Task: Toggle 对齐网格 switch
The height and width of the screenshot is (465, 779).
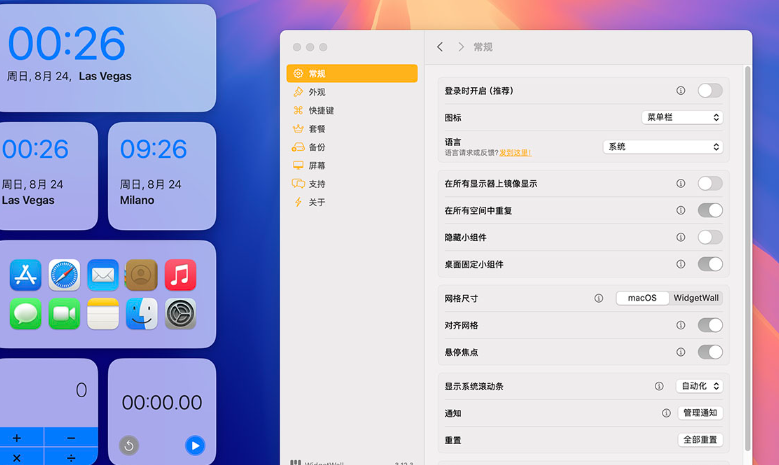Action: click(710, 325)
